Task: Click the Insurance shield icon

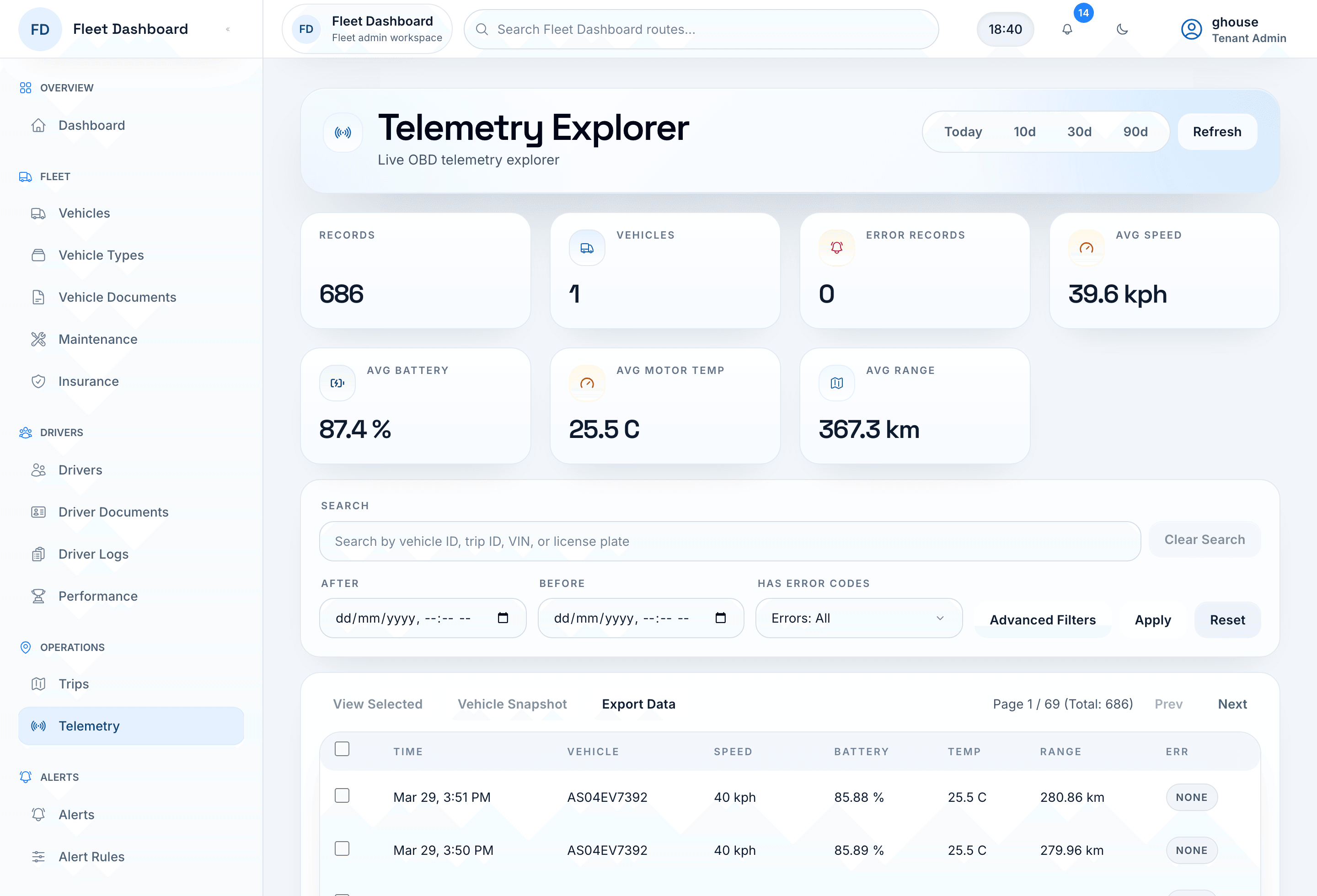Action: pyautogui.click(x=38, y=381)
